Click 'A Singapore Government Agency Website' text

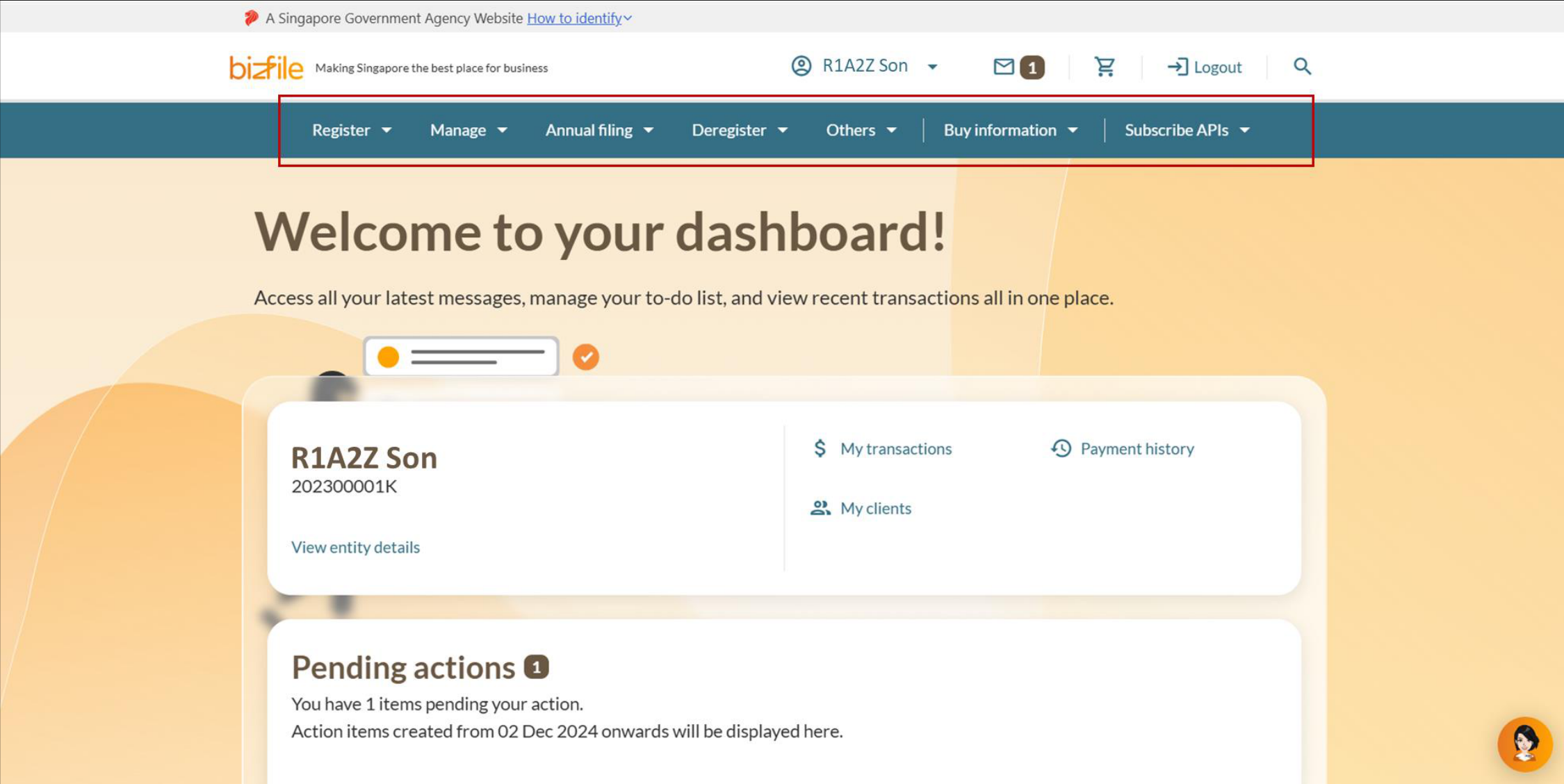393,18
